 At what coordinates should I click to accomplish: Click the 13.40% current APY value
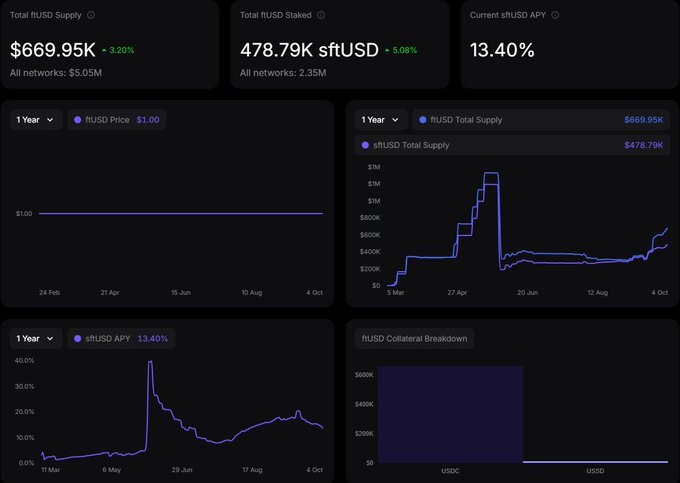click(502, 50)
